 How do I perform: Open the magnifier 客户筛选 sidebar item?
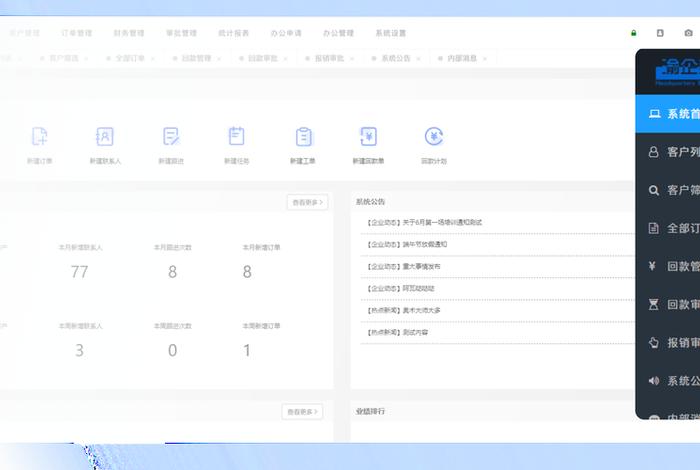click(x=667, y=190)
